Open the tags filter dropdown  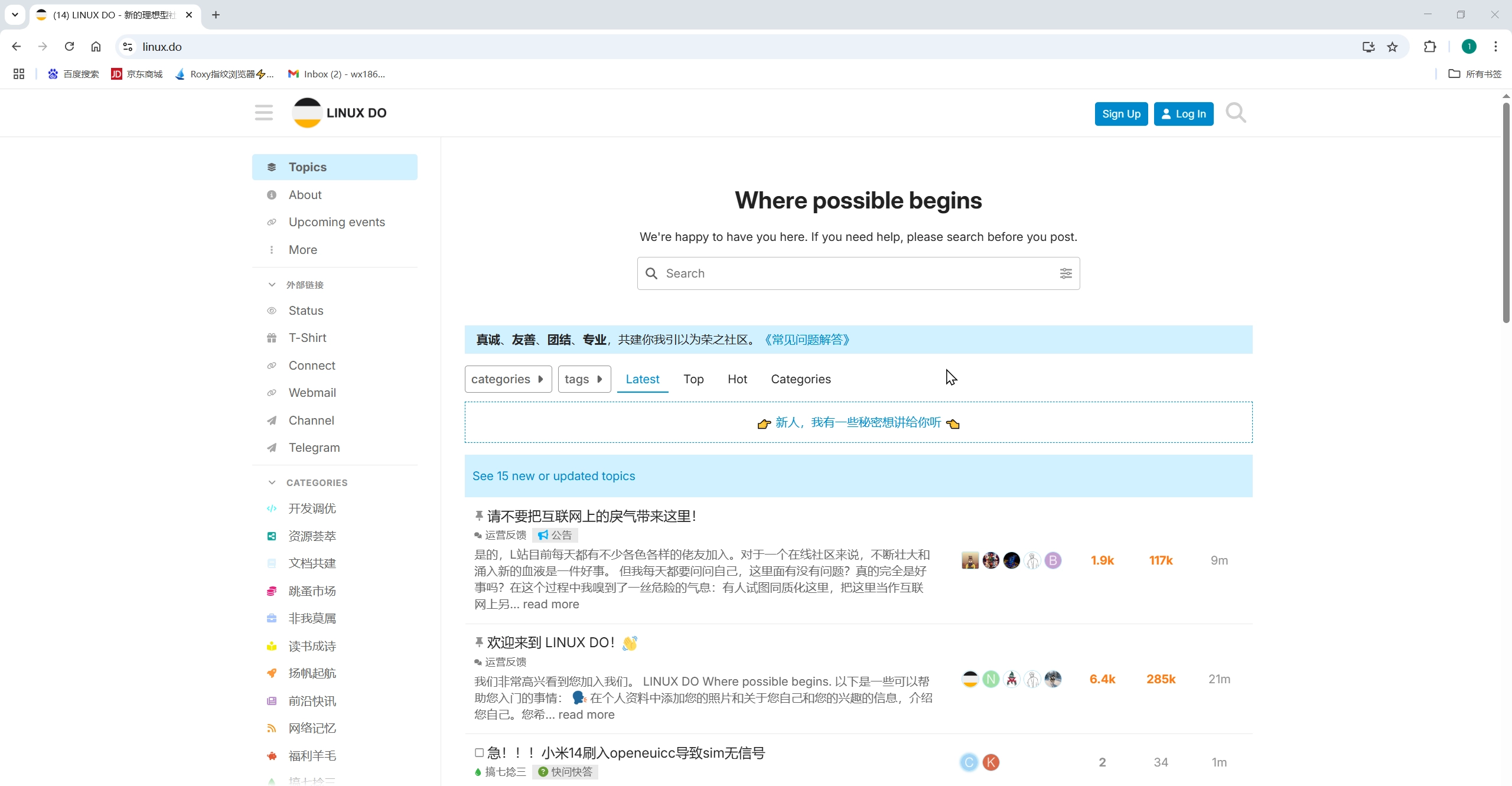(x=584, y=379)
